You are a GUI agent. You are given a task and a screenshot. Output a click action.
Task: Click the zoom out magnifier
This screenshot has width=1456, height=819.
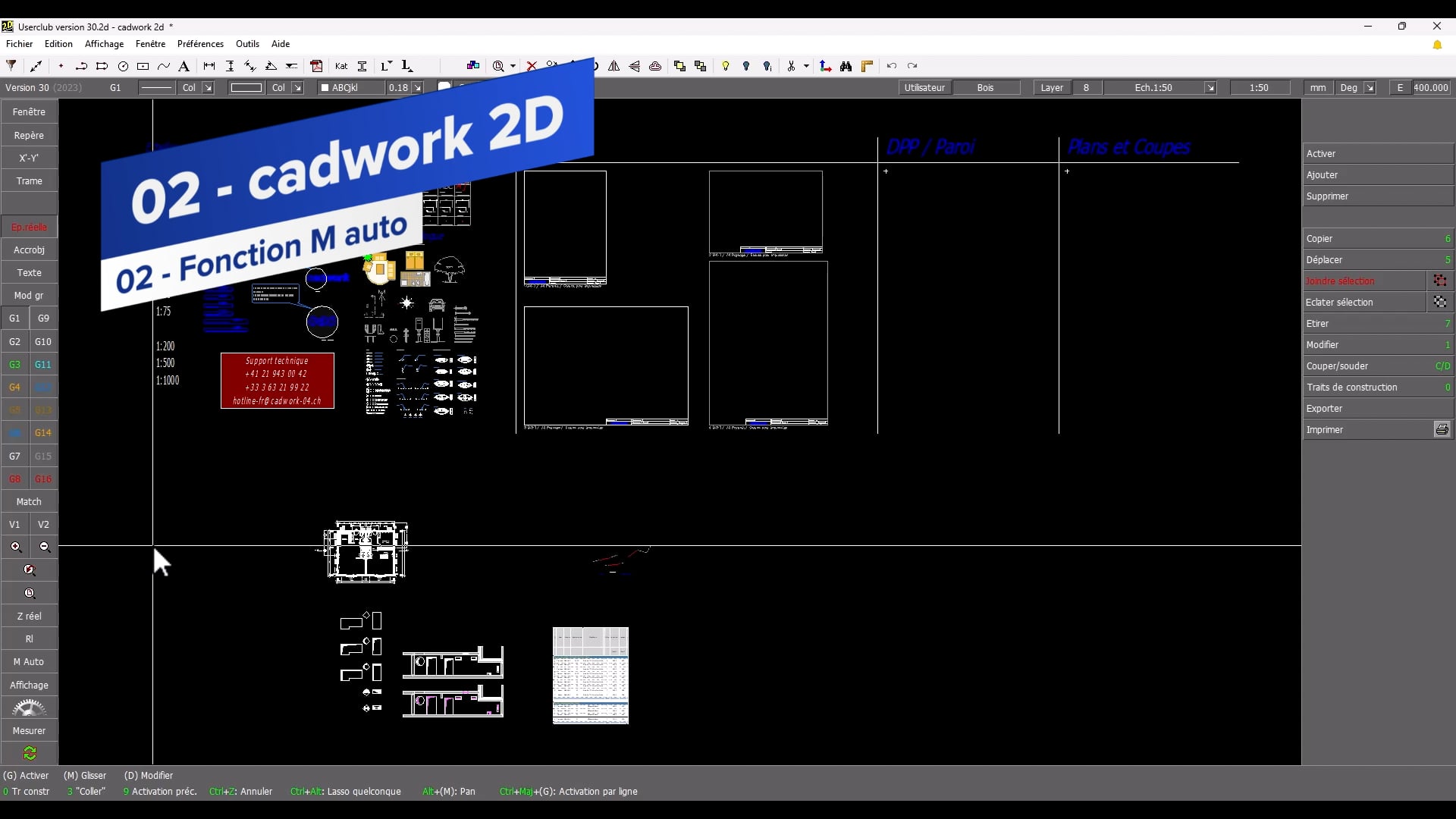44,547
